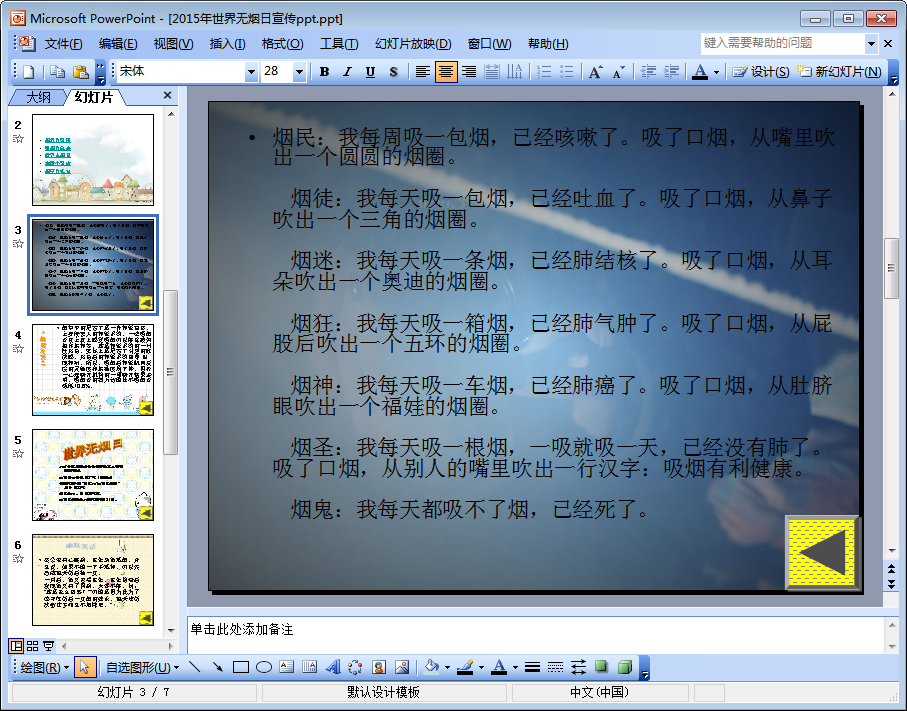The height and width of the screenshot is (711, 907).
Task: Open the font name dropdown
Action: (251, 72)
